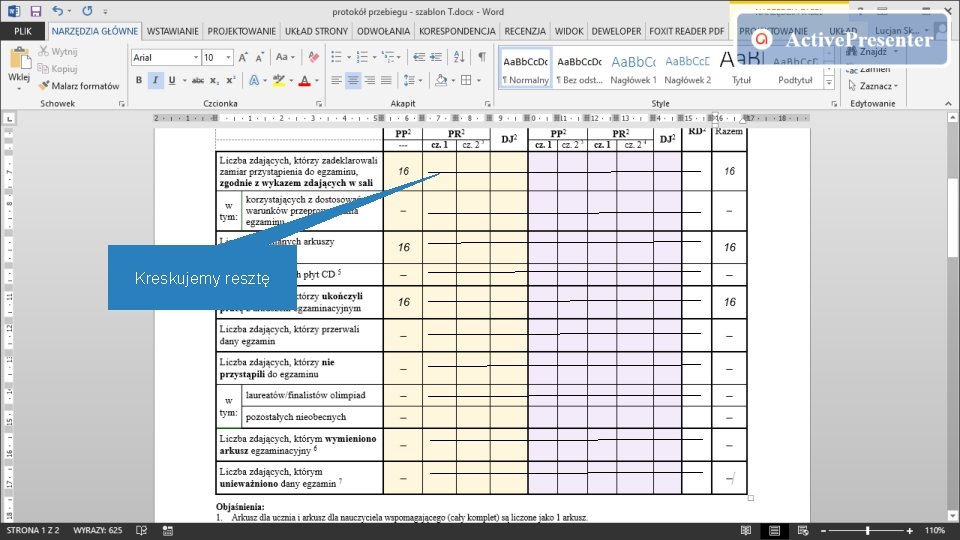Click the Sort icon
Screen dimensions: 960x540
459,58
